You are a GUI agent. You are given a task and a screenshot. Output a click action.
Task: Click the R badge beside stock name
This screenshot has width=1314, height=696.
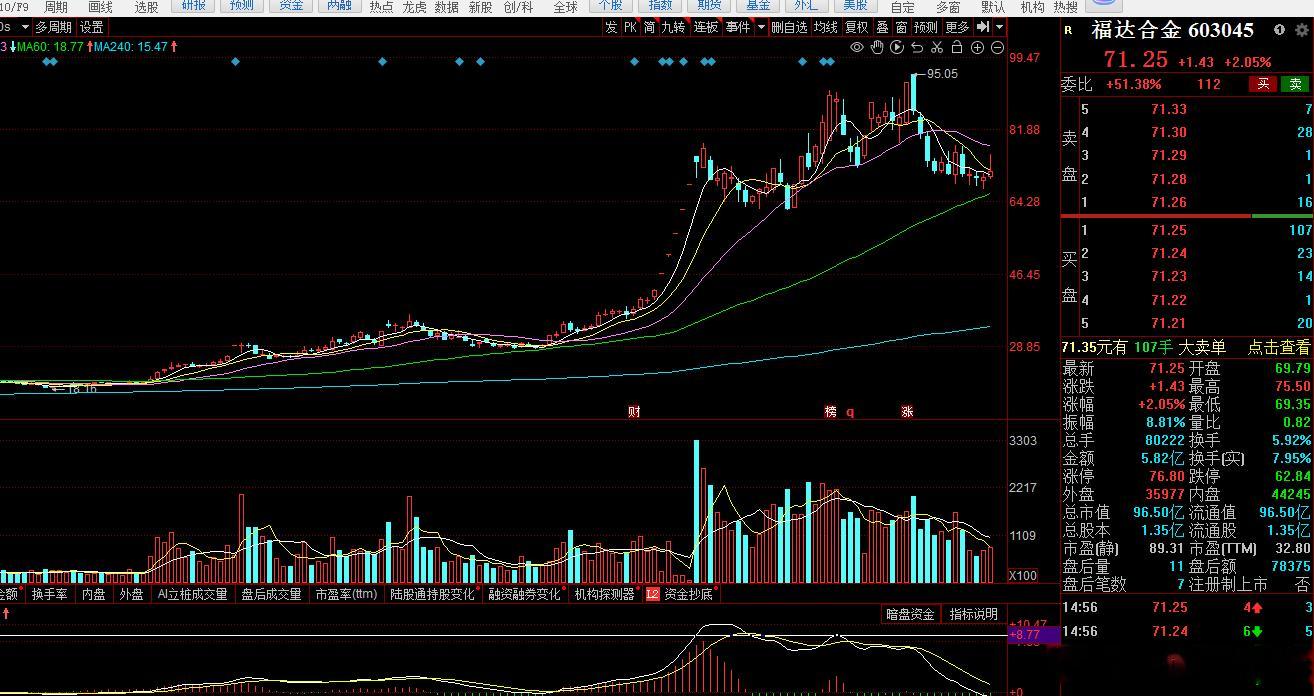point(1068,30)
